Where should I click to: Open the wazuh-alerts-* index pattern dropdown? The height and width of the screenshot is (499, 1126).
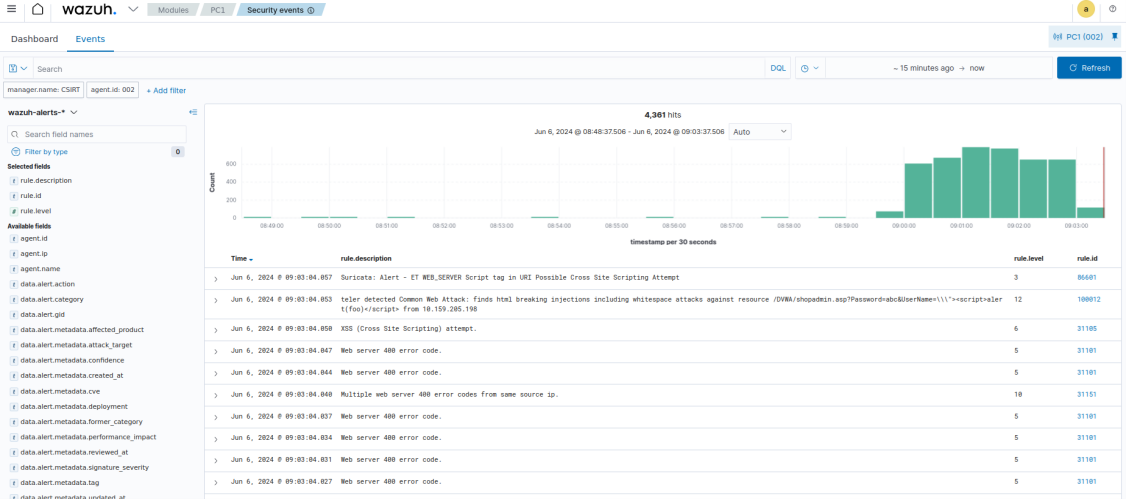pyautogui.click(x=42, y=112)
